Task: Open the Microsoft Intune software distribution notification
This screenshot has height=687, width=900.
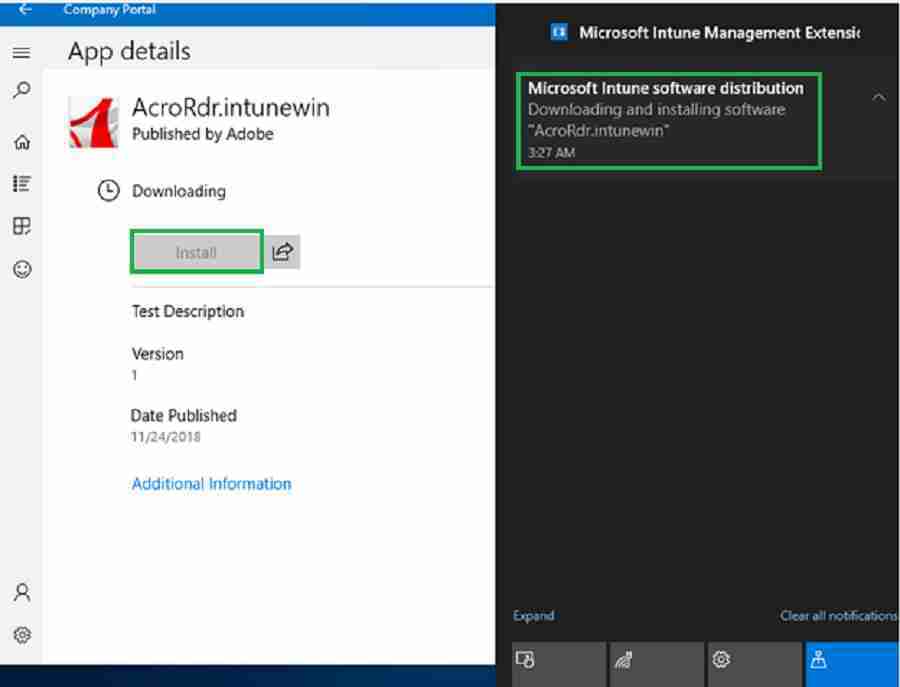Action: tap(669, 121)
